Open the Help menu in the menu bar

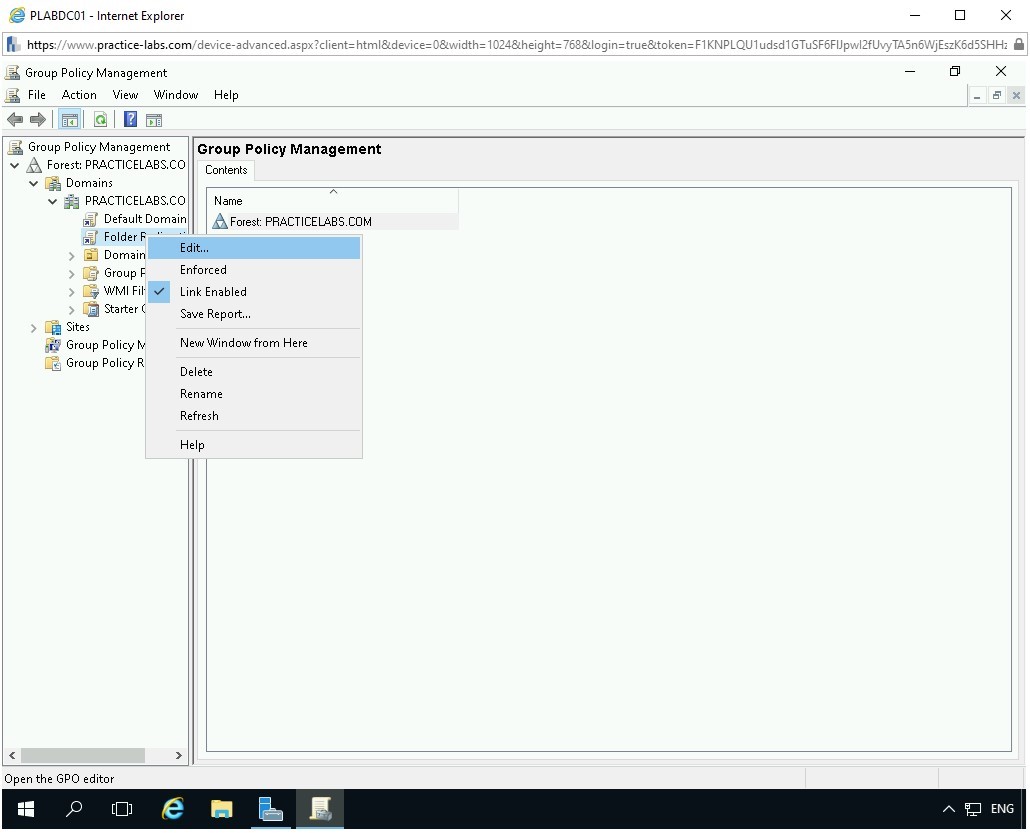(226, 95)
